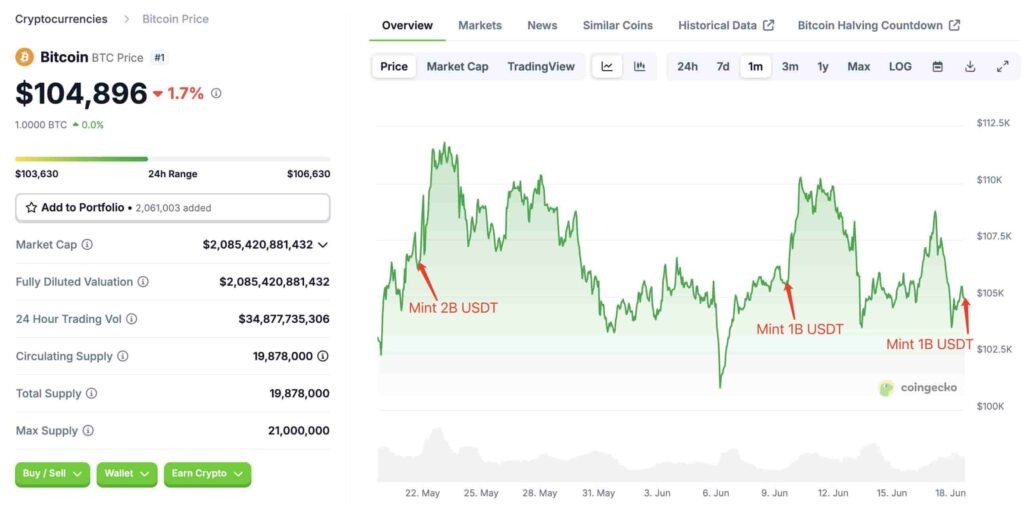Switch chart to Market Cap view
1024x505 pixels.
click(x=457, y=67)
